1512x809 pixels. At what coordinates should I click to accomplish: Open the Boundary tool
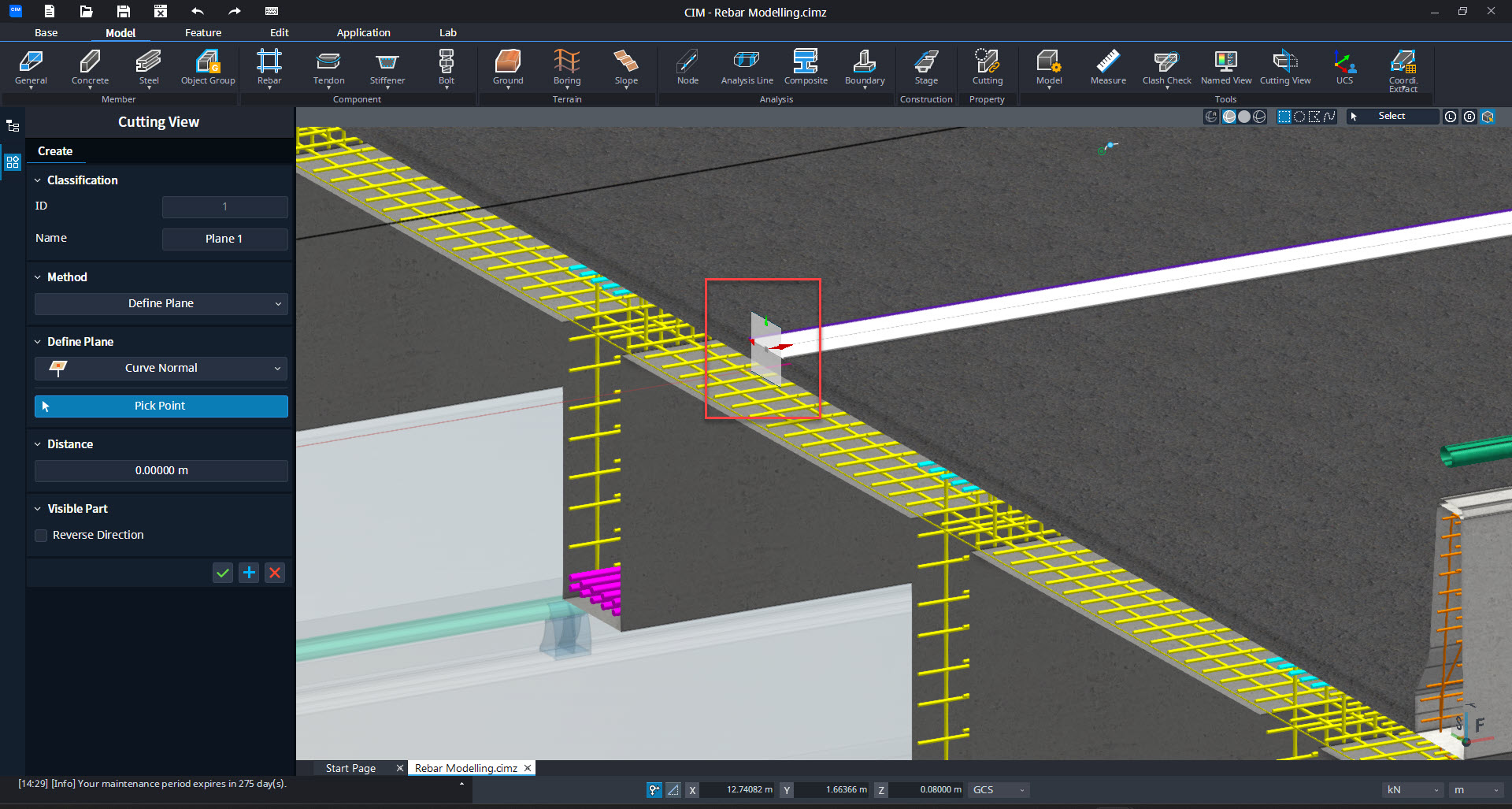point(865,68)
